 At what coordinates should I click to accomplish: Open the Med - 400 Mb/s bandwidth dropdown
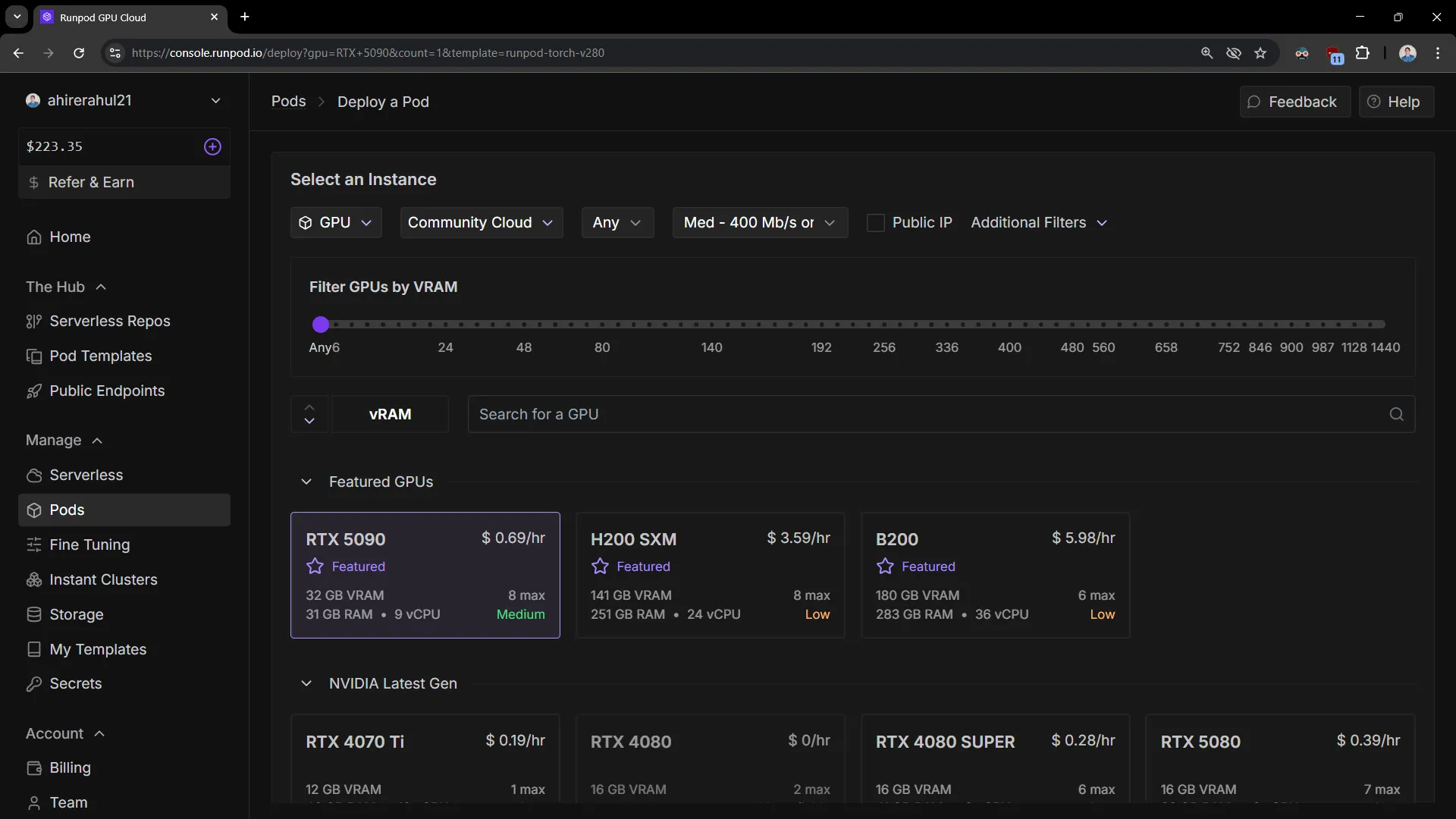click(x=759, y=223)
